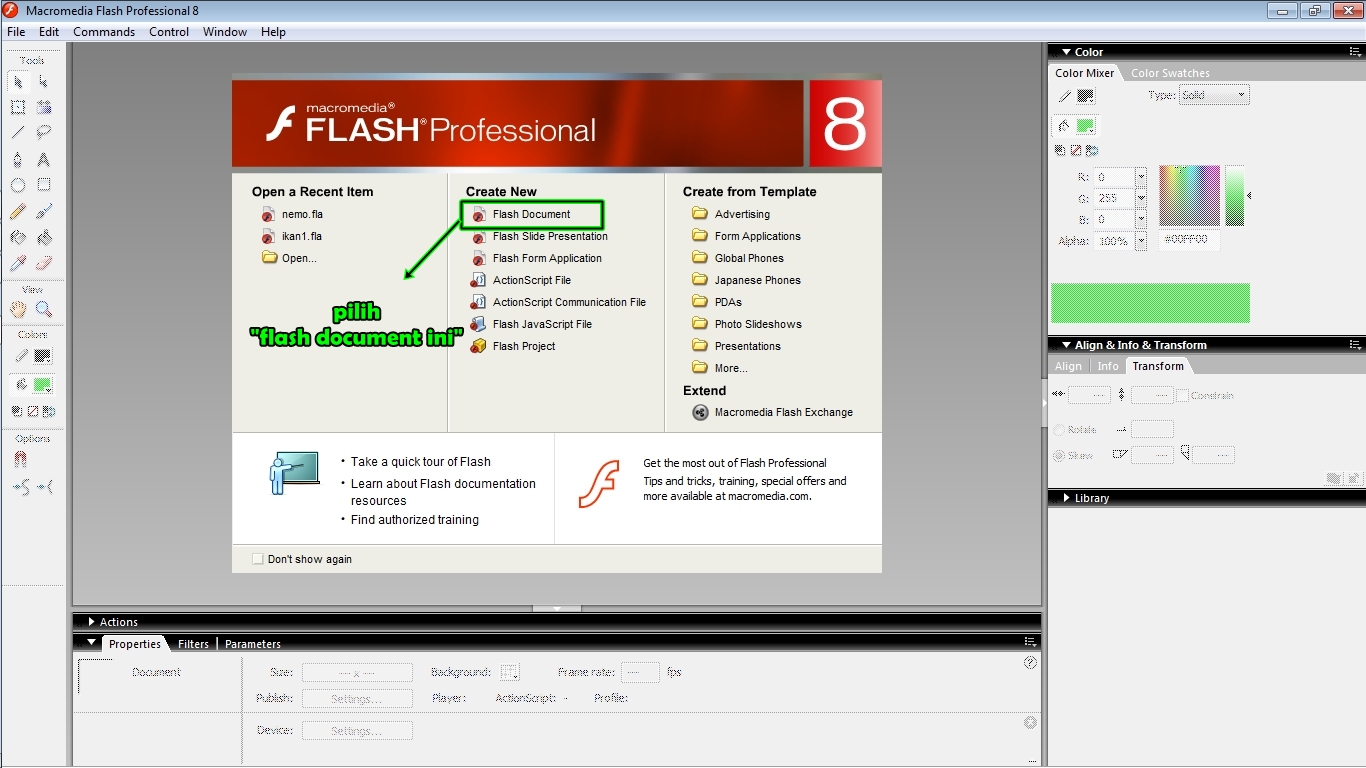Select the Oval tool
Screen dimensions: 1366x768
18,185
